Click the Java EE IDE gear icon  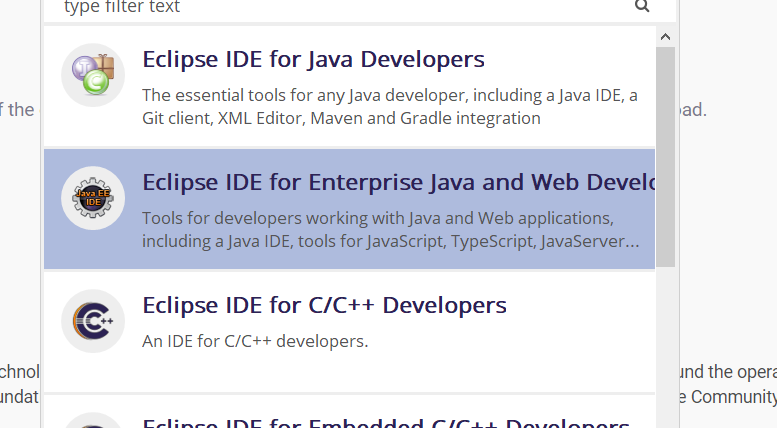(93, 198)
